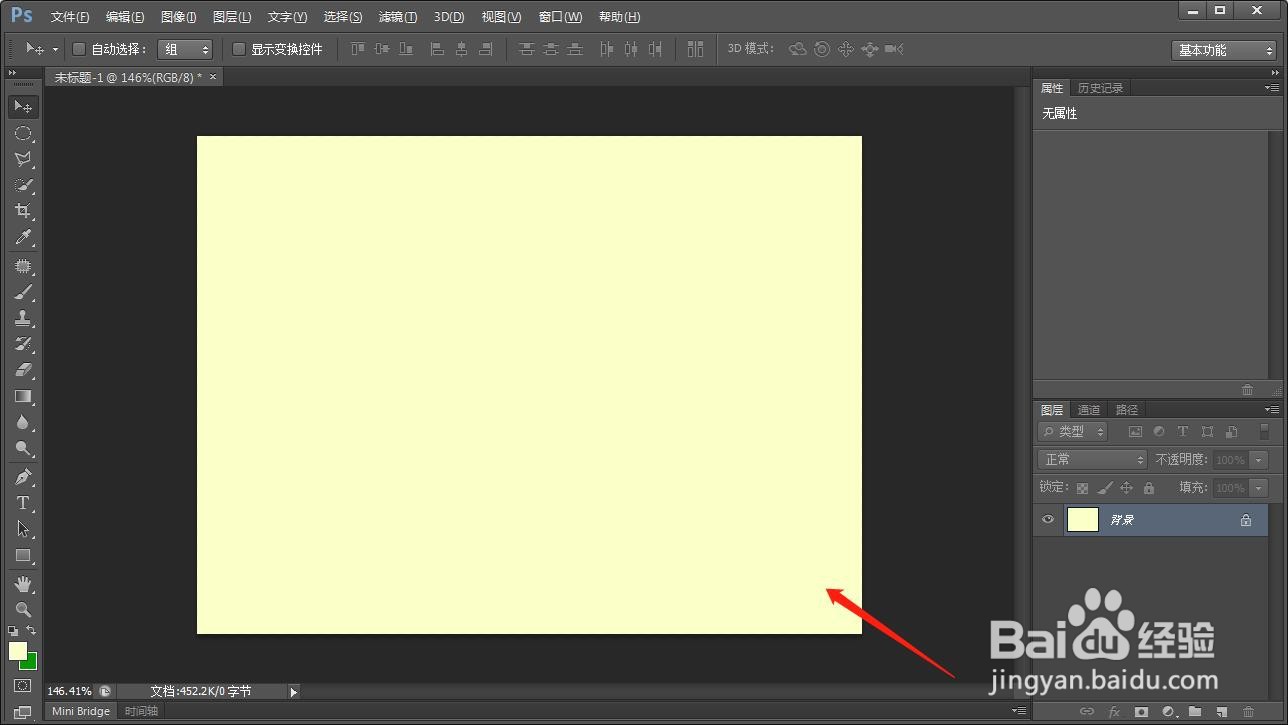1288x725 pixels.
Task: Toggle lock transparent pixels icon
Action: tap(1082, 488)
